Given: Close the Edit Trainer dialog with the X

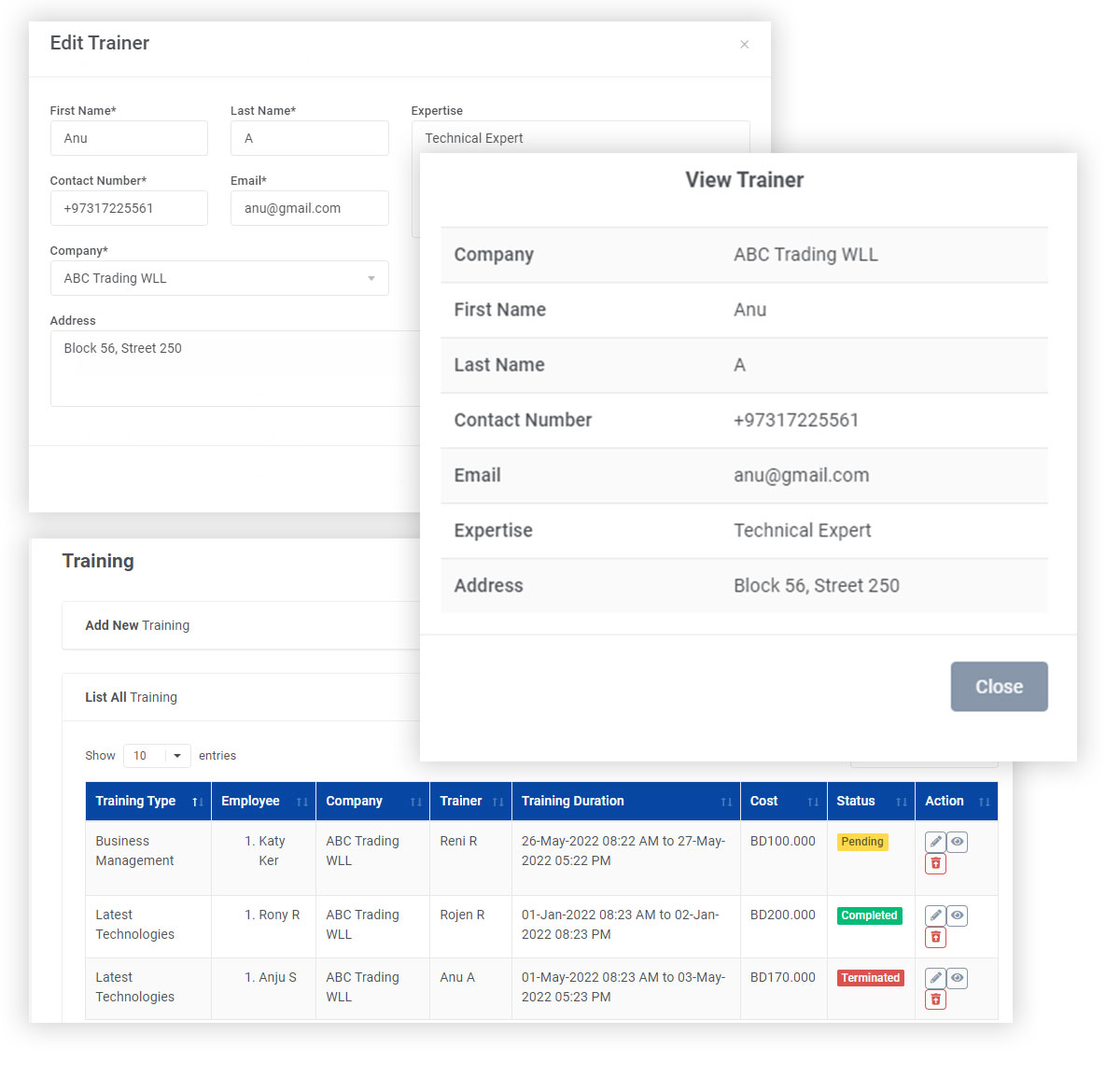Looking at the screenshot, I should tap(744, 45).
